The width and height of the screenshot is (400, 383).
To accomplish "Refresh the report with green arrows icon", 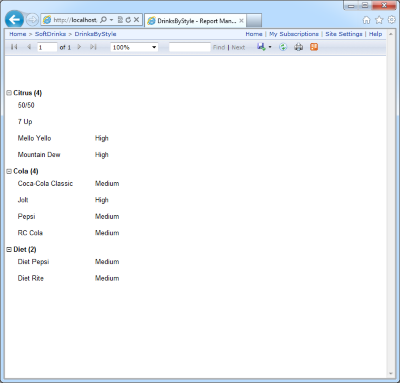I will [x=283, y=47].
